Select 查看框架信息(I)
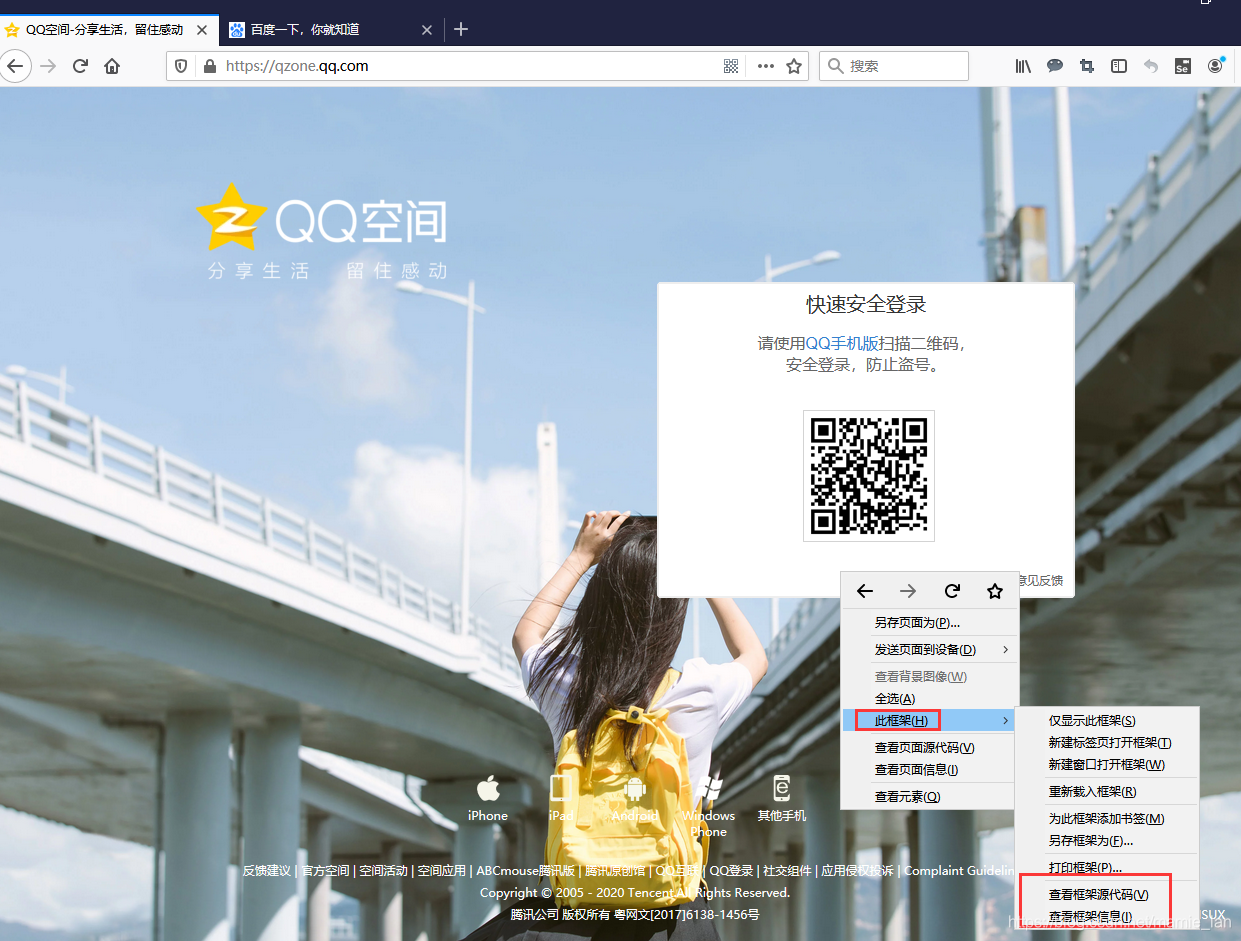This screenshot has height=941, width=1241. click(1107, 917)
